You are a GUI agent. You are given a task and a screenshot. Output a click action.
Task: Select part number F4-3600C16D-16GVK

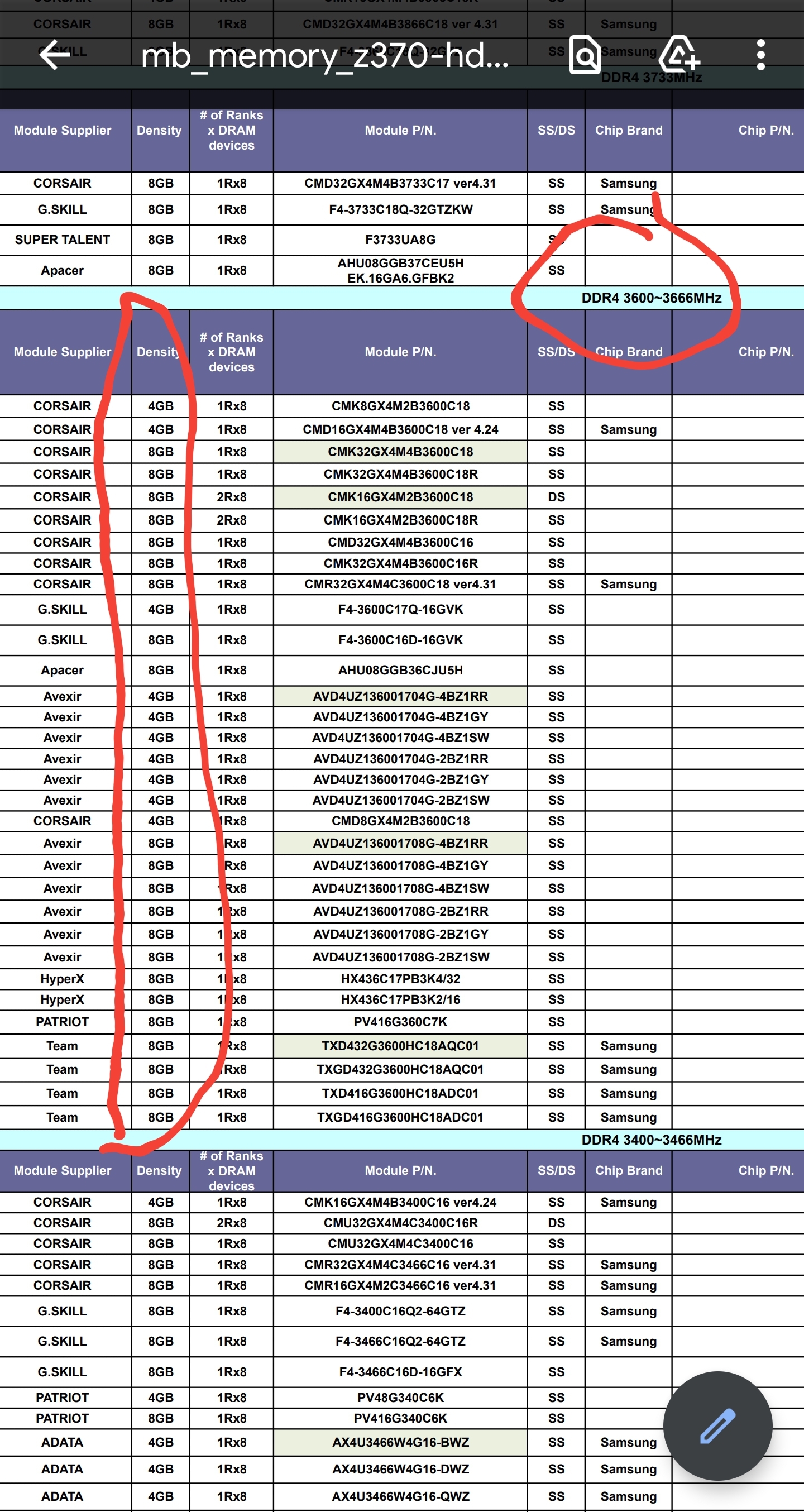[400, 640]
